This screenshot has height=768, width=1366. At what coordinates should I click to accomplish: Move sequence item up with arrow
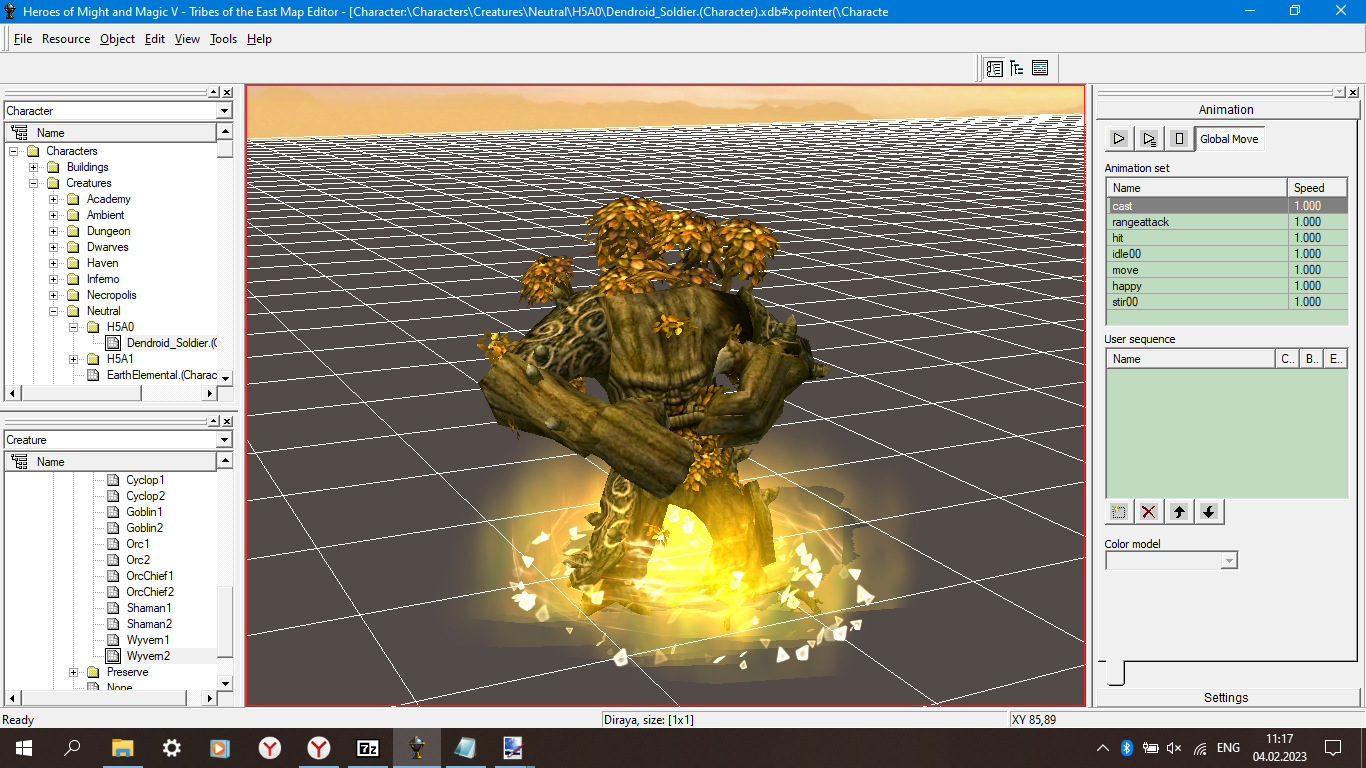coord(1179,512)
